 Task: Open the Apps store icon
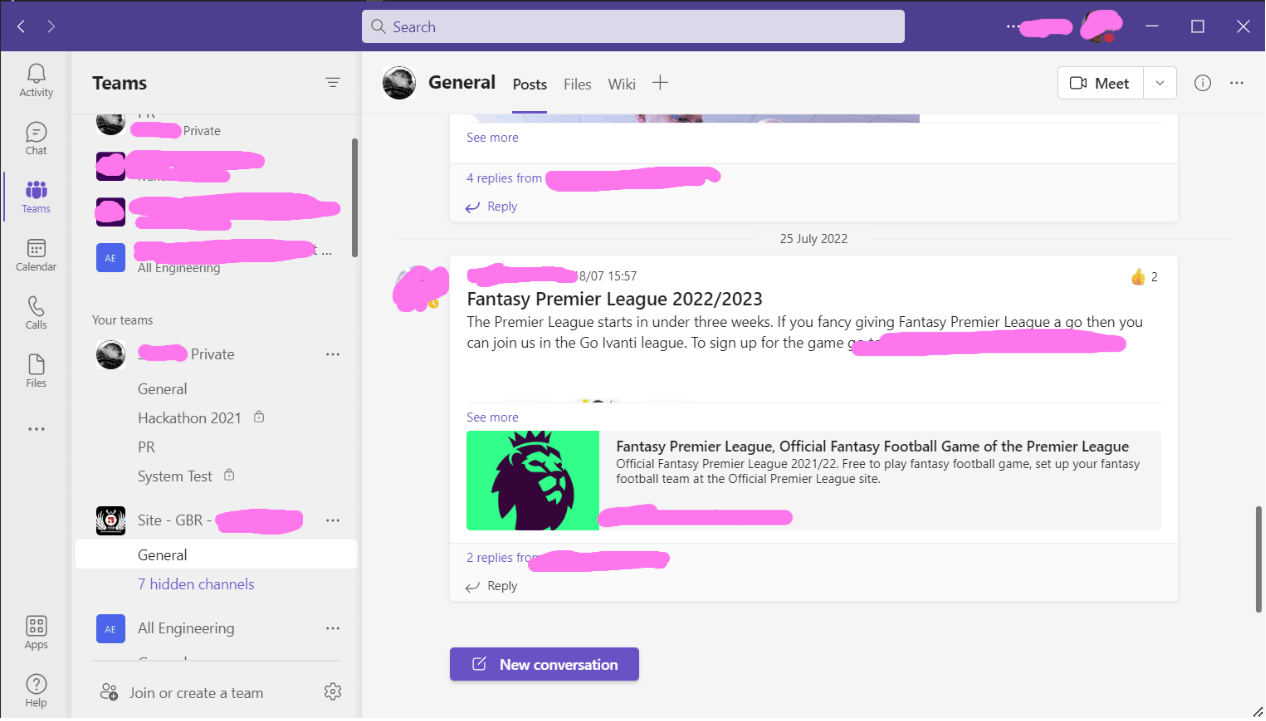[36, 632]
